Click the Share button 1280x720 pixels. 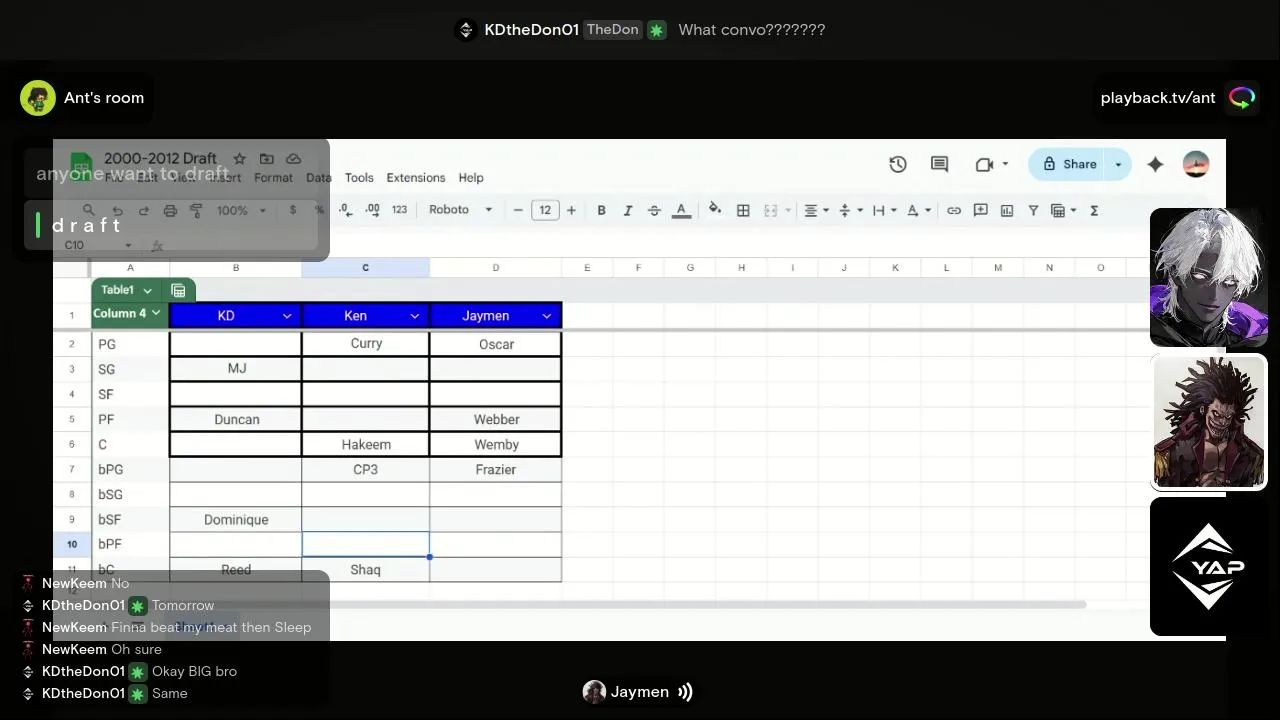click(x=1068, y=164)
